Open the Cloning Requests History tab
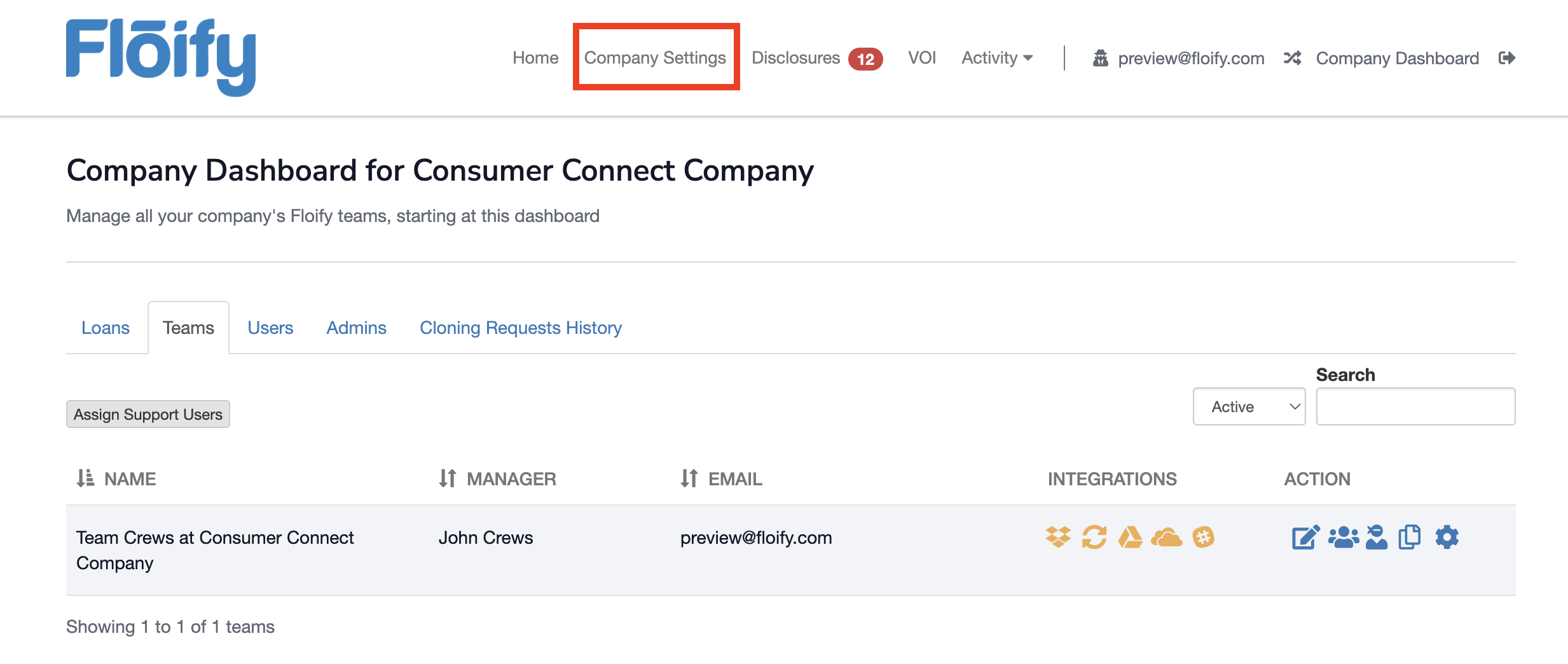Viewport: 1568px width, 664px height. pyautogui.click(x=520, y=328)
